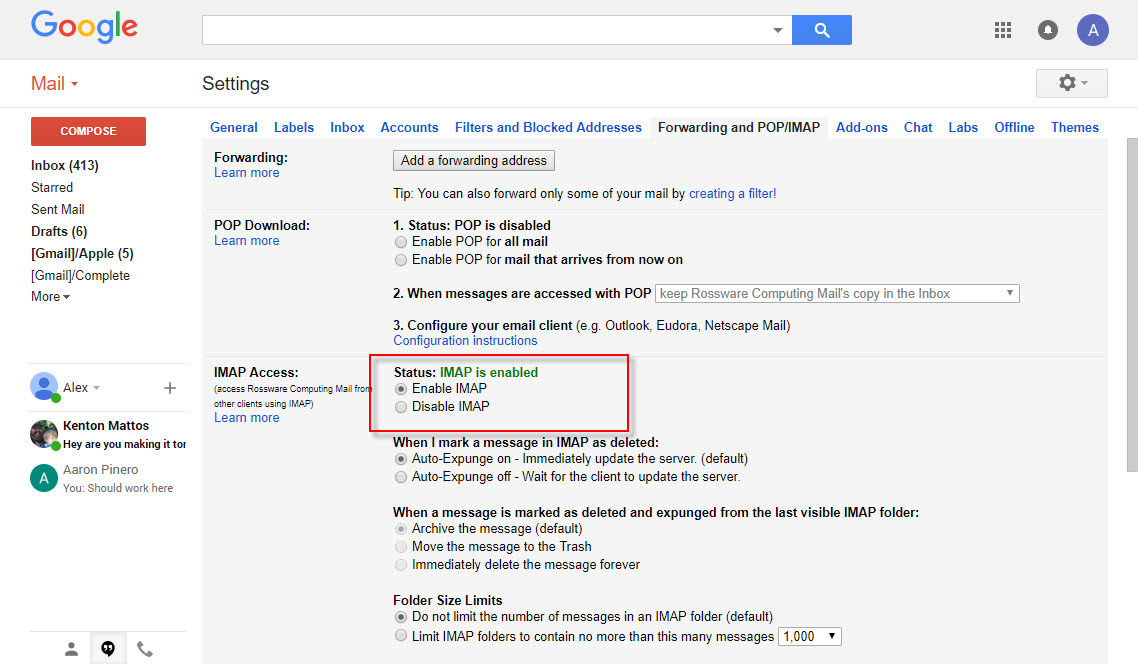
Task: Select Auto-Expunge off option
Action: point(402,478)
